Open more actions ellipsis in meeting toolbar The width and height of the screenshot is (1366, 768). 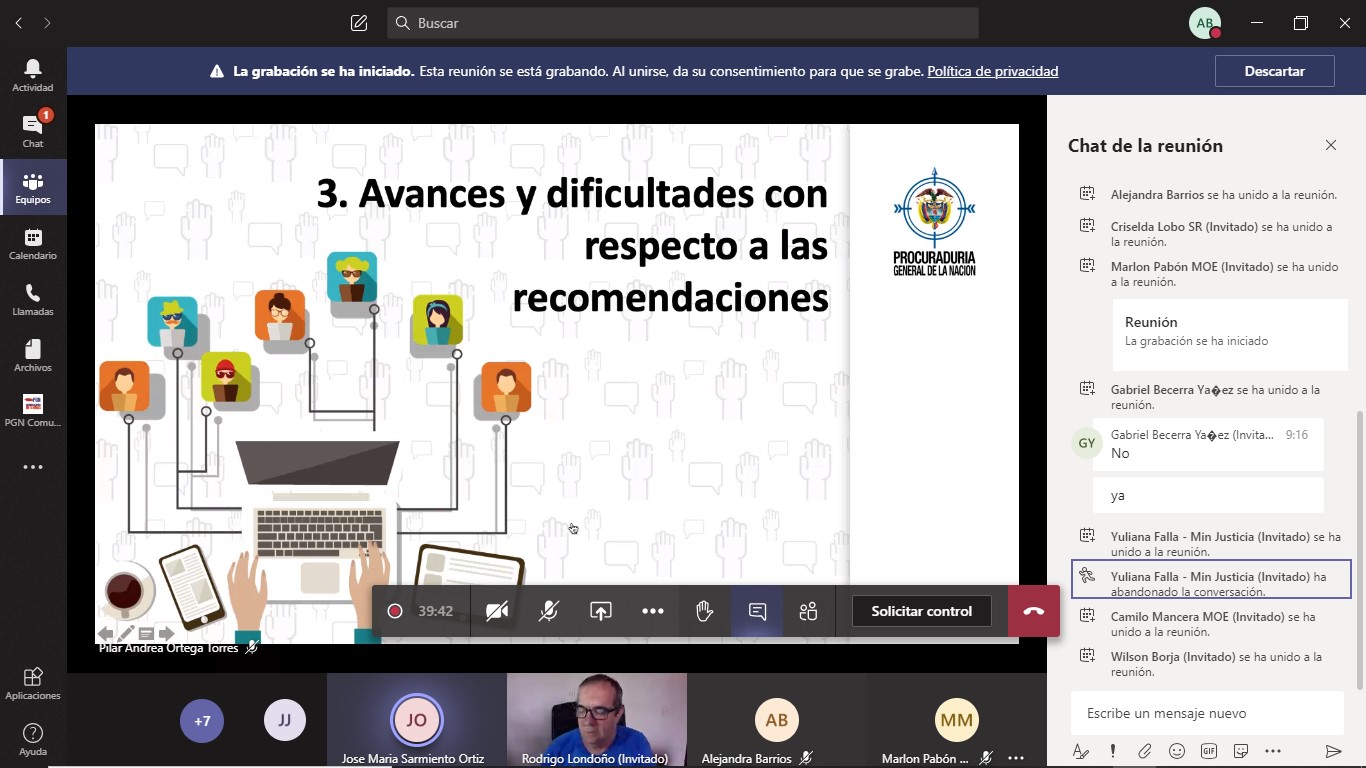click(x=653, y=611)
